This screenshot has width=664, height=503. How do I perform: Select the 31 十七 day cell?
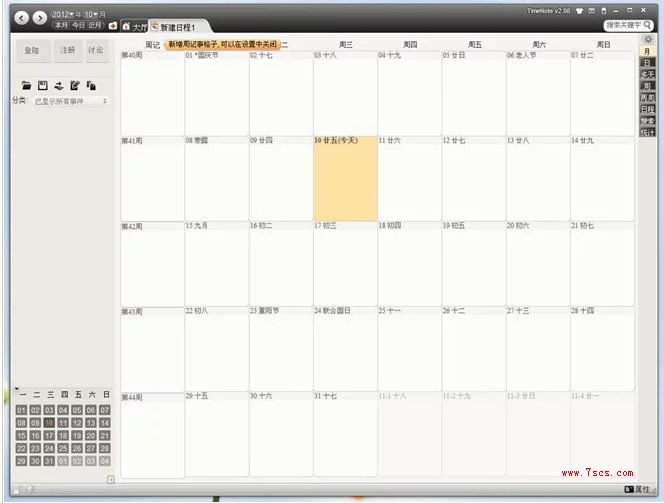click(346, 435)
